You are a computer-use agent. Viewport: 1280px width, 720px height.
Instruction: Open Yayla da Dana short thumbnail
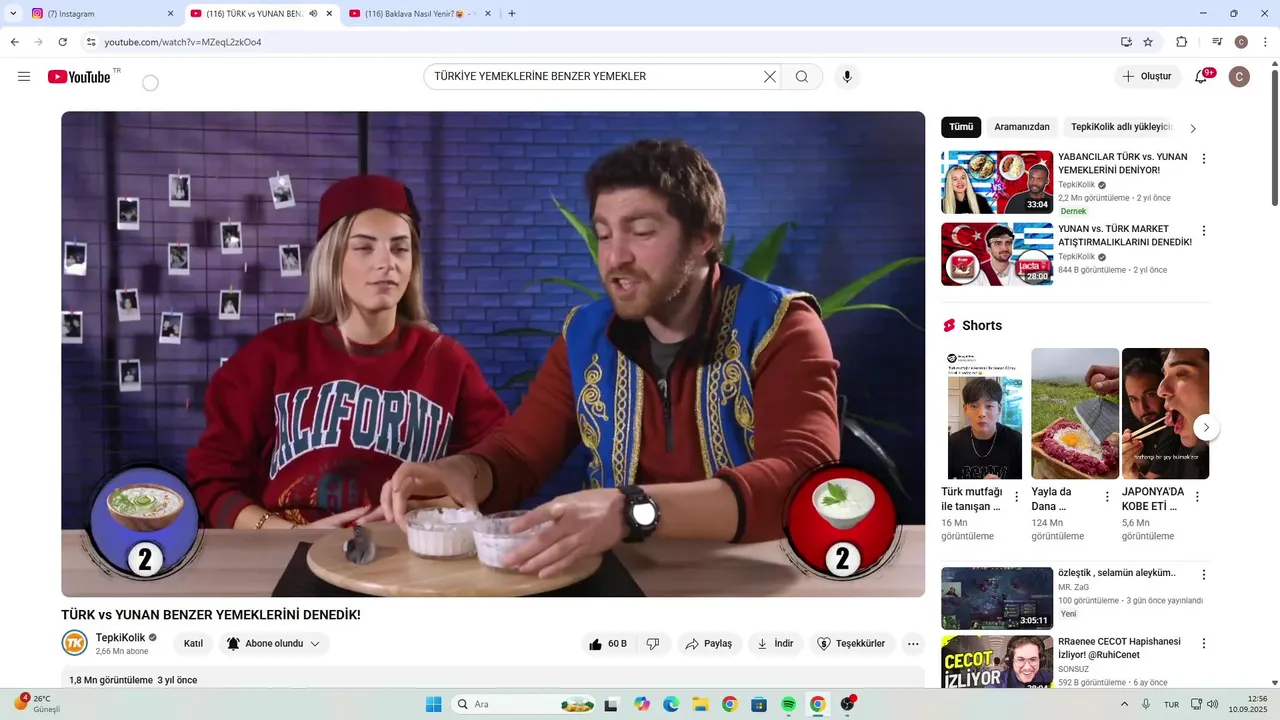tap(1075, 413)
